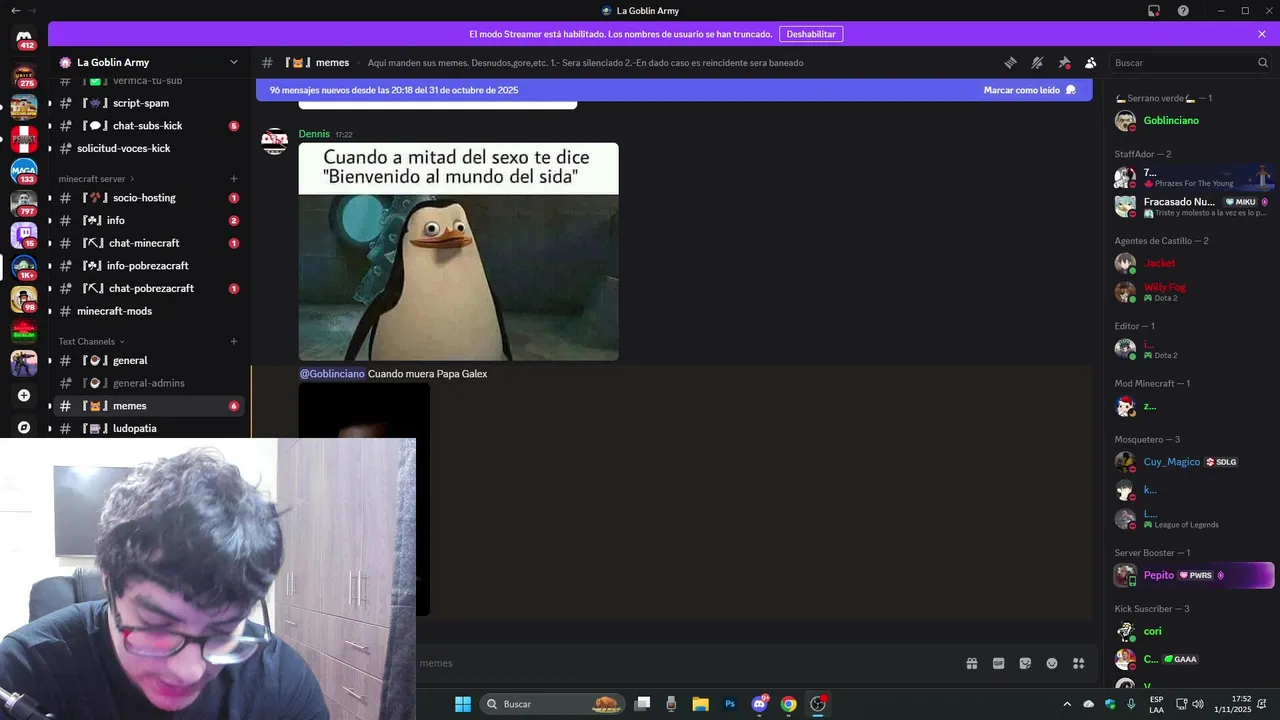1280x720 pixels.
Task: Dismiss the purple Streamer mode banner
Action: tap(1262, 34)
